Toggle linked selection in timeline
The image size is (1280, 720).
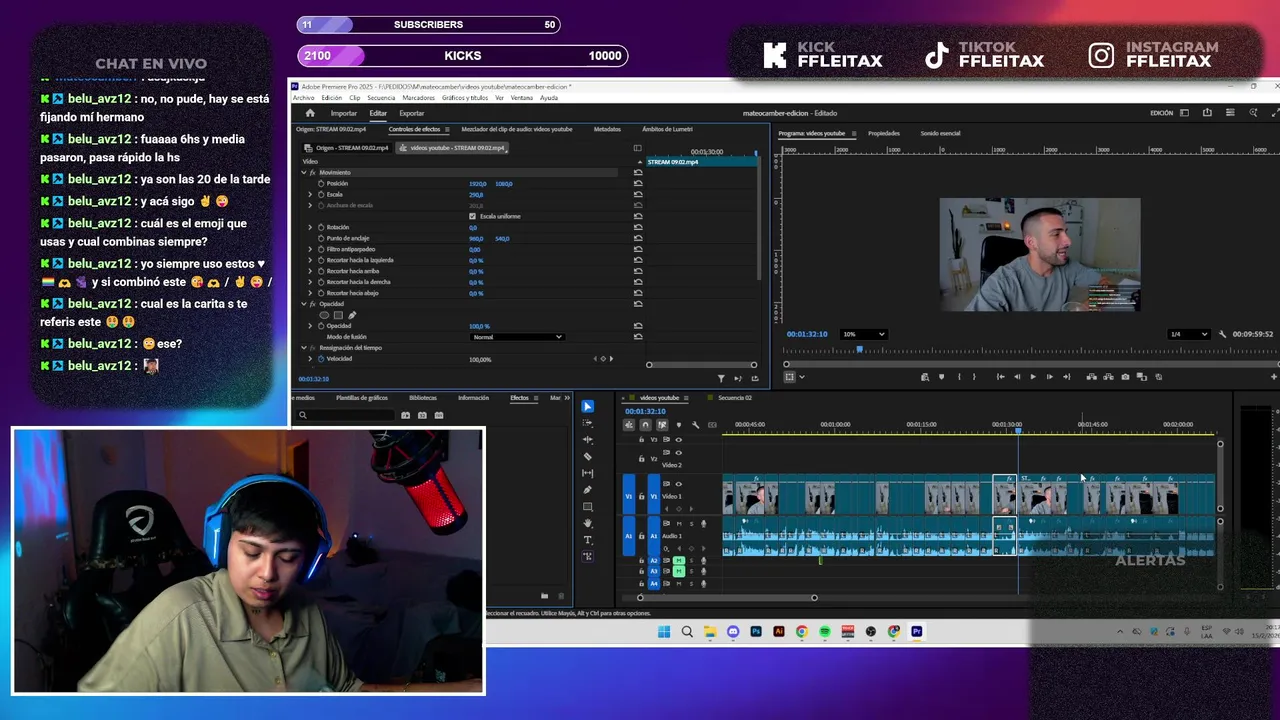pos(662,425)
